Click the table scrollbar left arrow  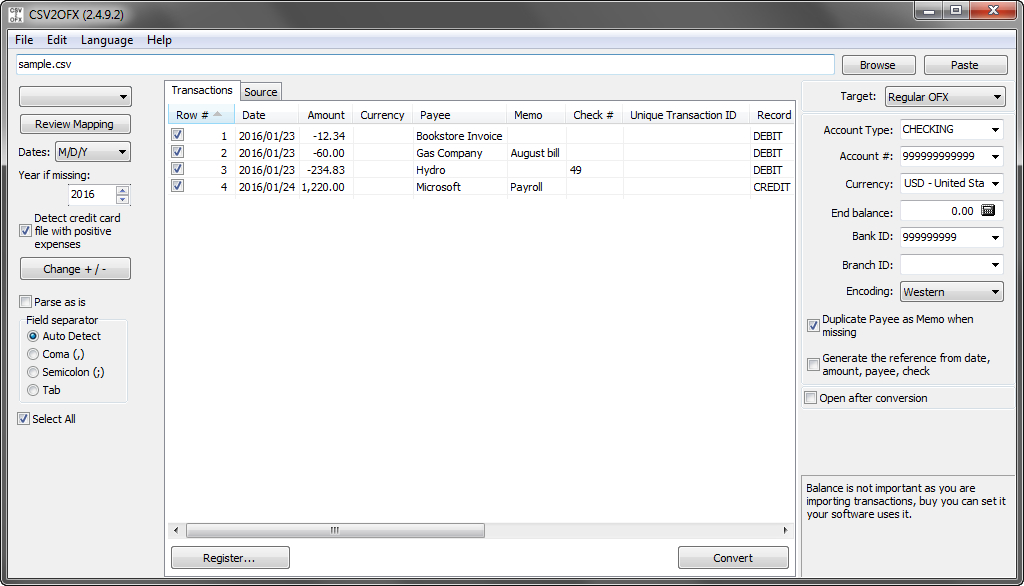coord(176,530)
